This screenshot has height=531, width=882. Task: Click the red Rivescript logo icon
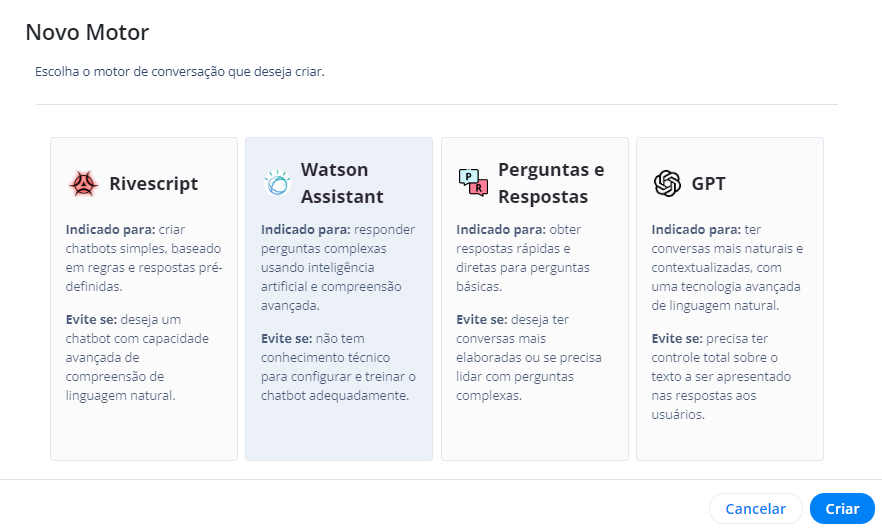(83, 183)
